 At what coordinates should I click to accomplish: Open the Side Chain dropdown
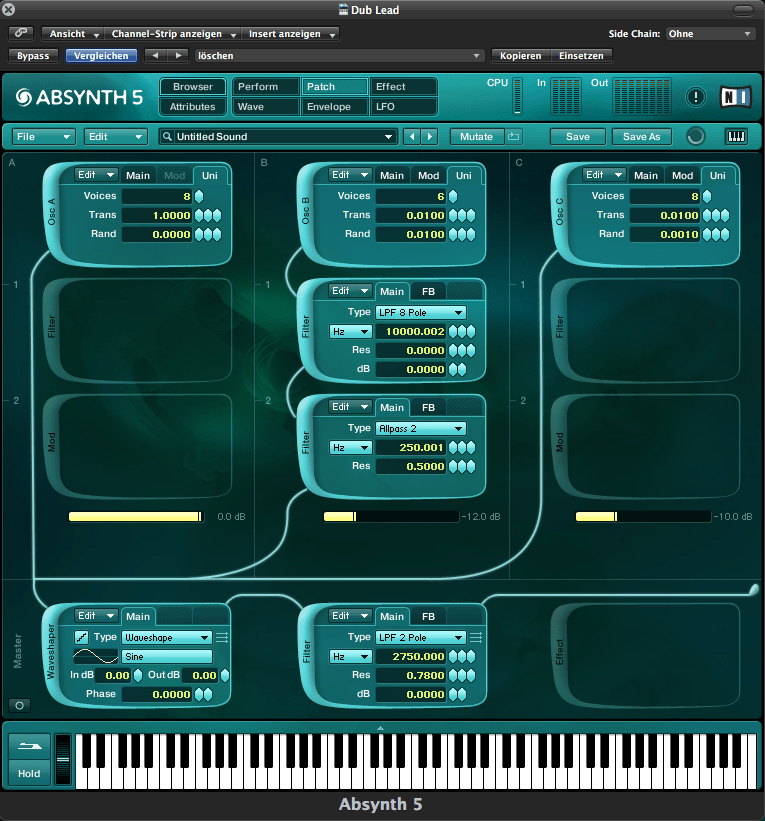(x=710, y=33)
